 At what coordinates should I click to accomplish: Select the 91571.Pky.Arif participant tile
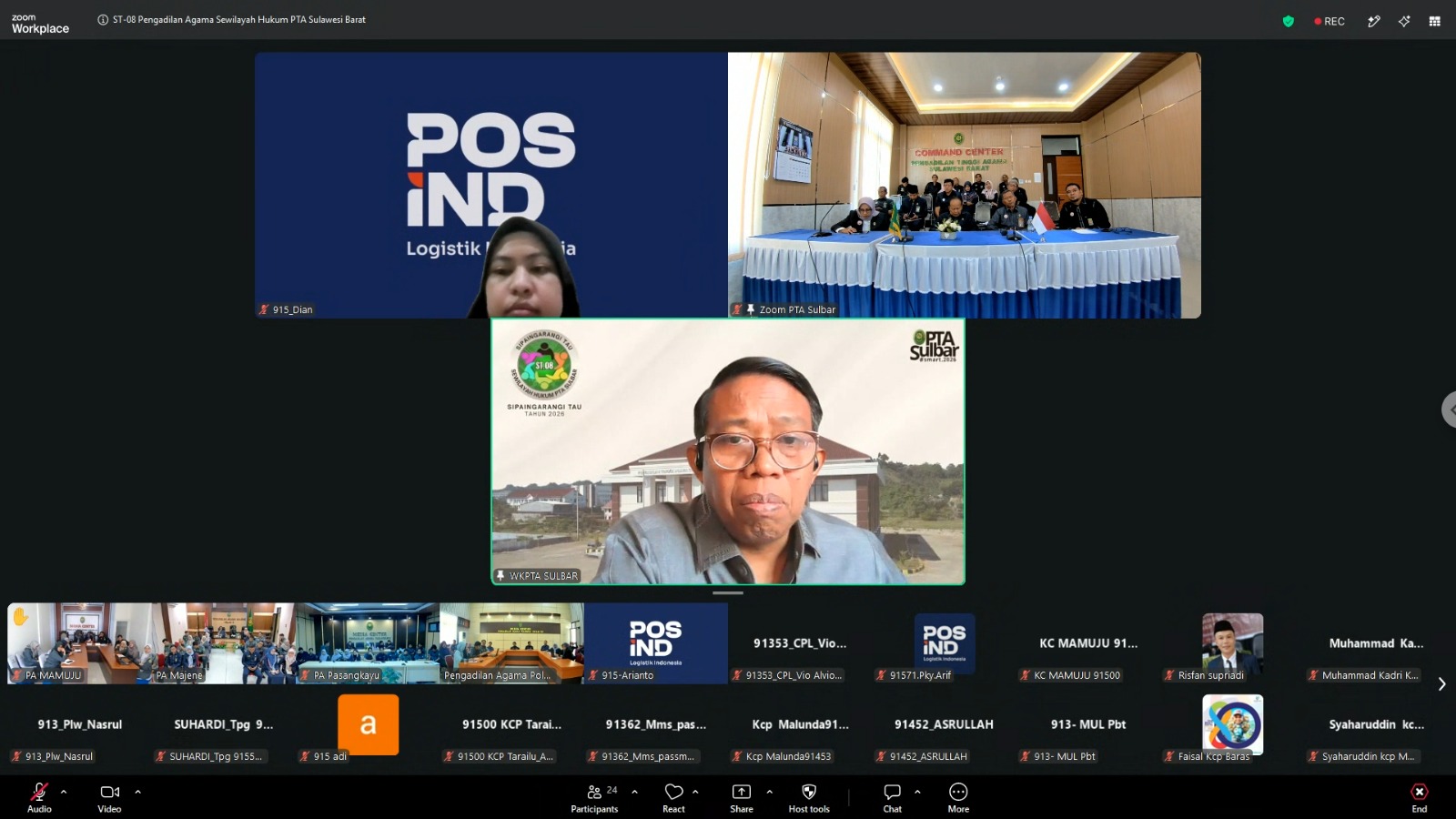(x=944, y=643)
